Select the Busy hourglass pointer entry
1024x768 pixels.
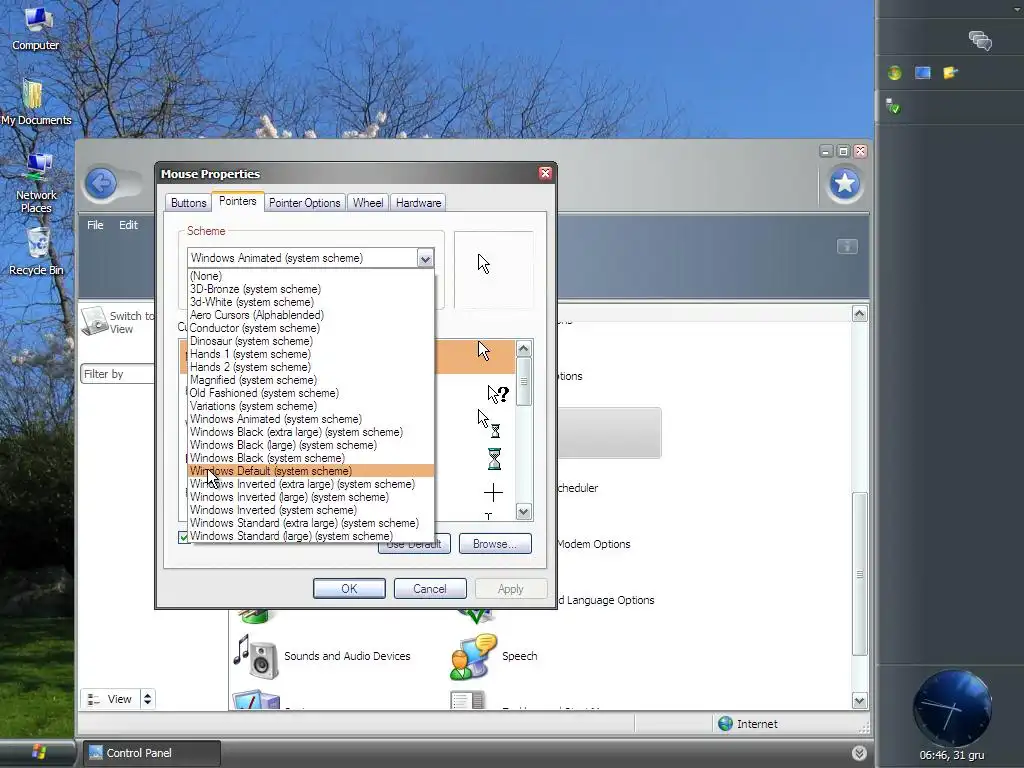coord(494,459)
